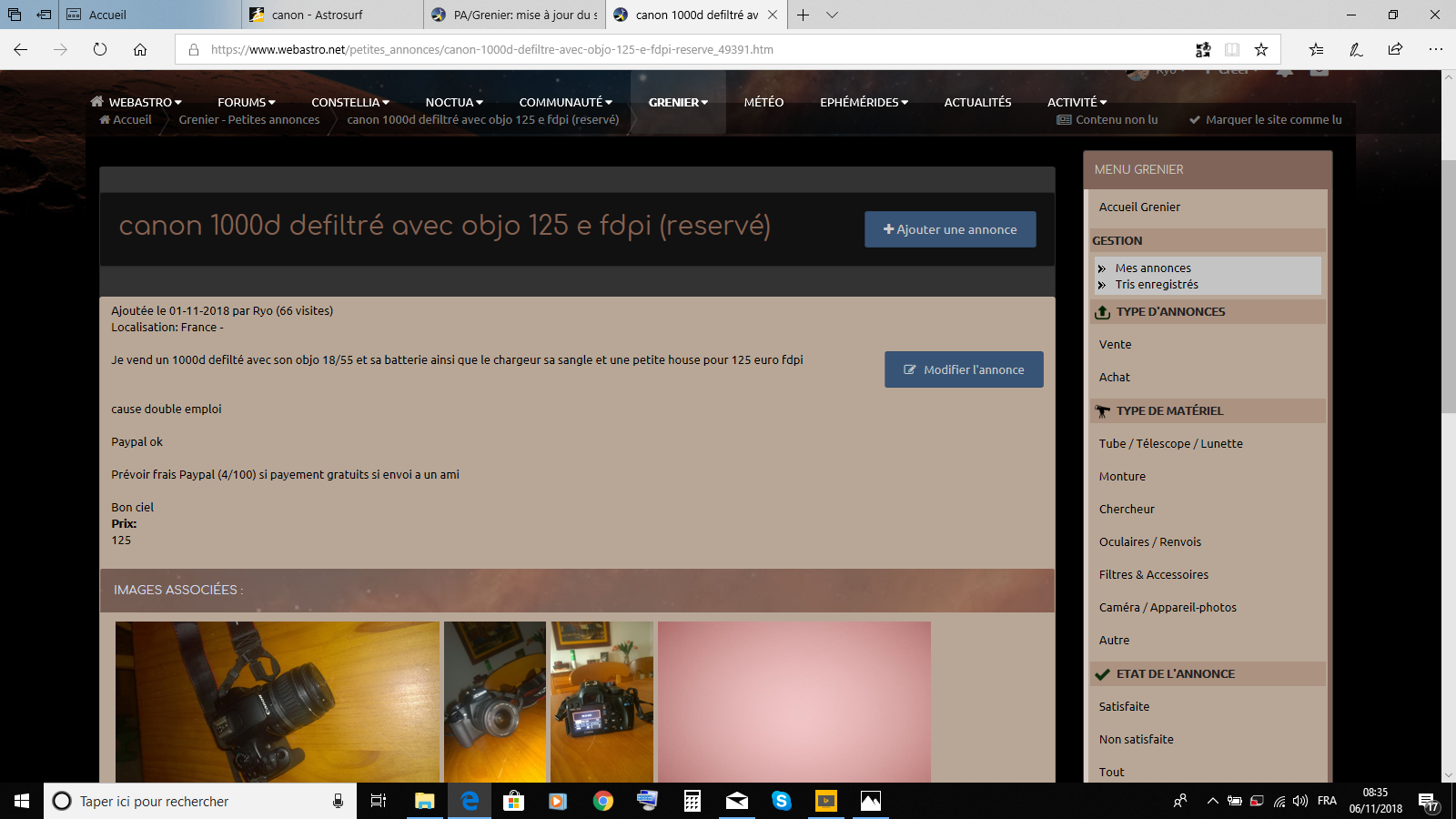
Task: Expand the CONSTELLIA dropdown menu
Action: (350, 102)
